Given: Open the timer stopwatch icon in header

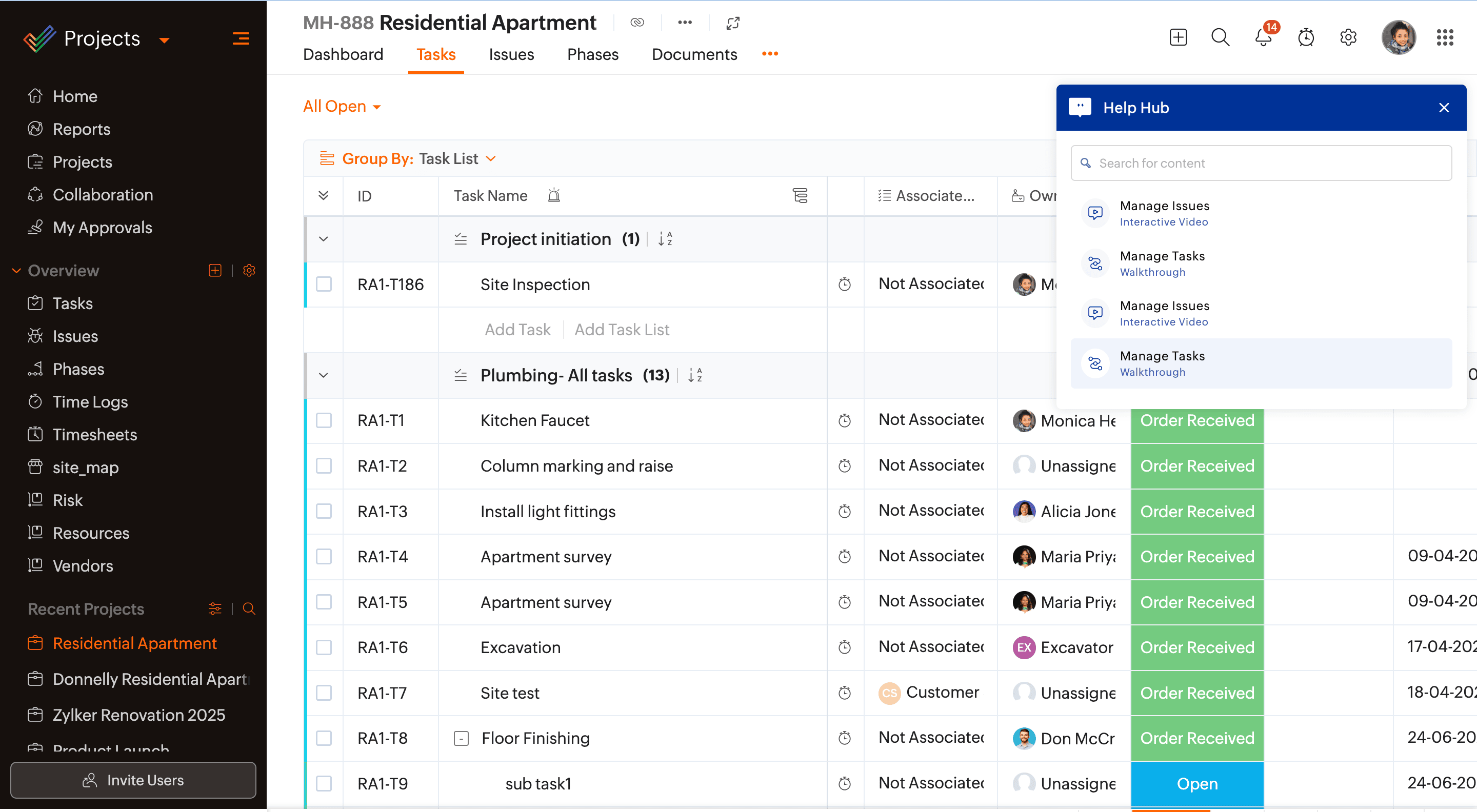Looking at the screenshot, I should [x=1306, y=38].
